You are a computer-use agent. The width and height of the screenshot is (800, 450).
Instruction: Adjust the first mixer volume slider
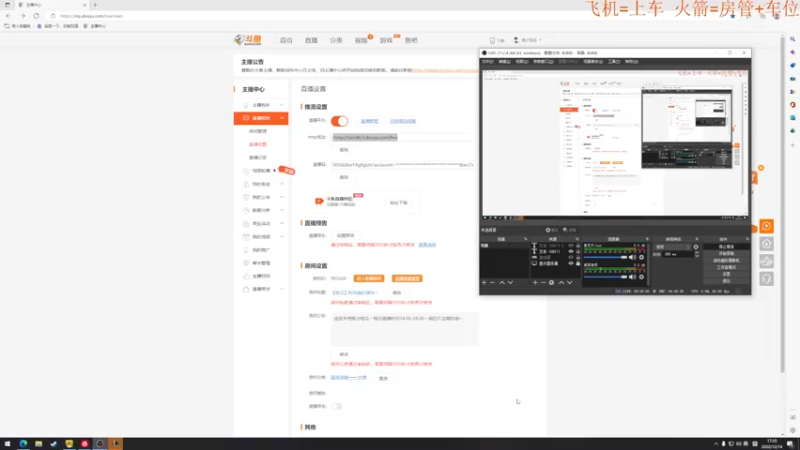pos(606,258)
